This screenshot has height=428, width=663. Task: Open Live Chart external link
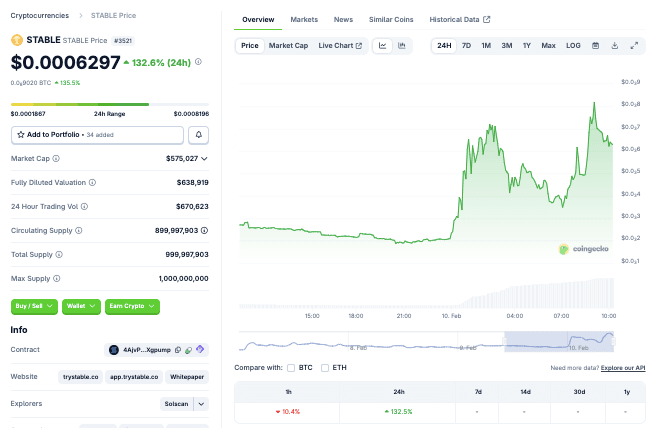(340, 46)
